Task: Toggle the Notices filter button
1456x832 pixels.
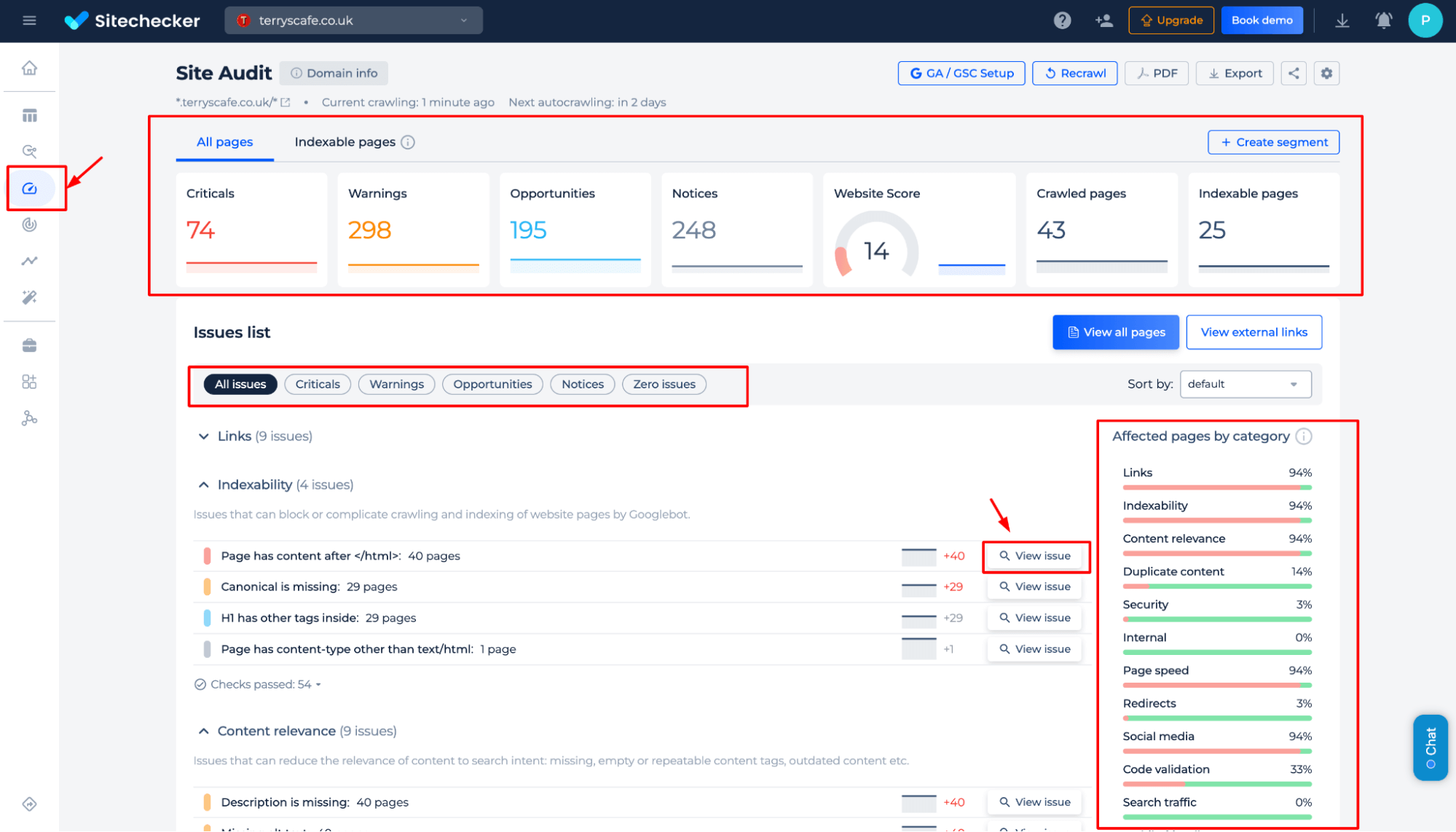Action: click(582, 384)
